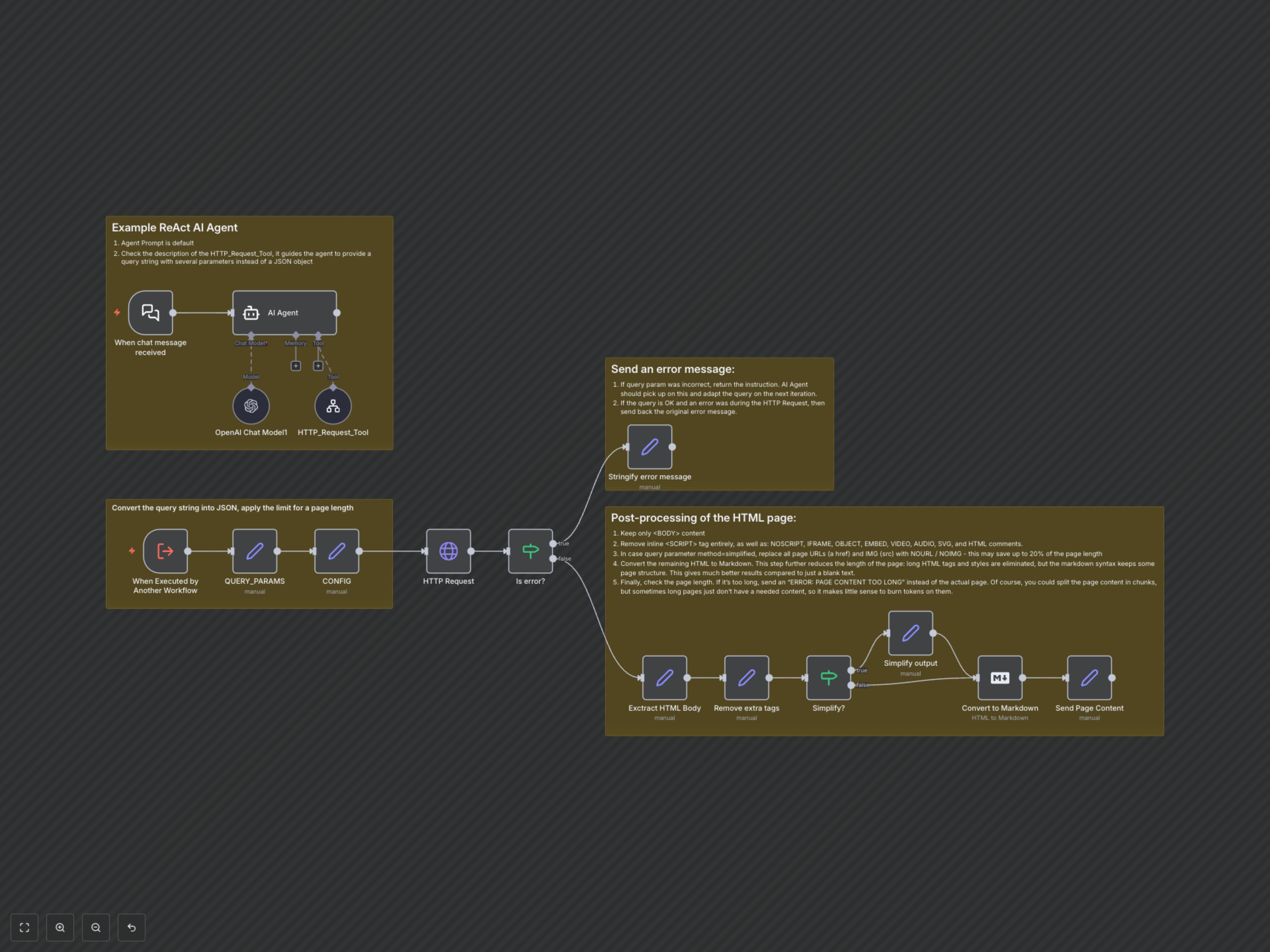1270x952 pixels.
Task: Click the HTTP Request globe node
Action: click(448, 551)
